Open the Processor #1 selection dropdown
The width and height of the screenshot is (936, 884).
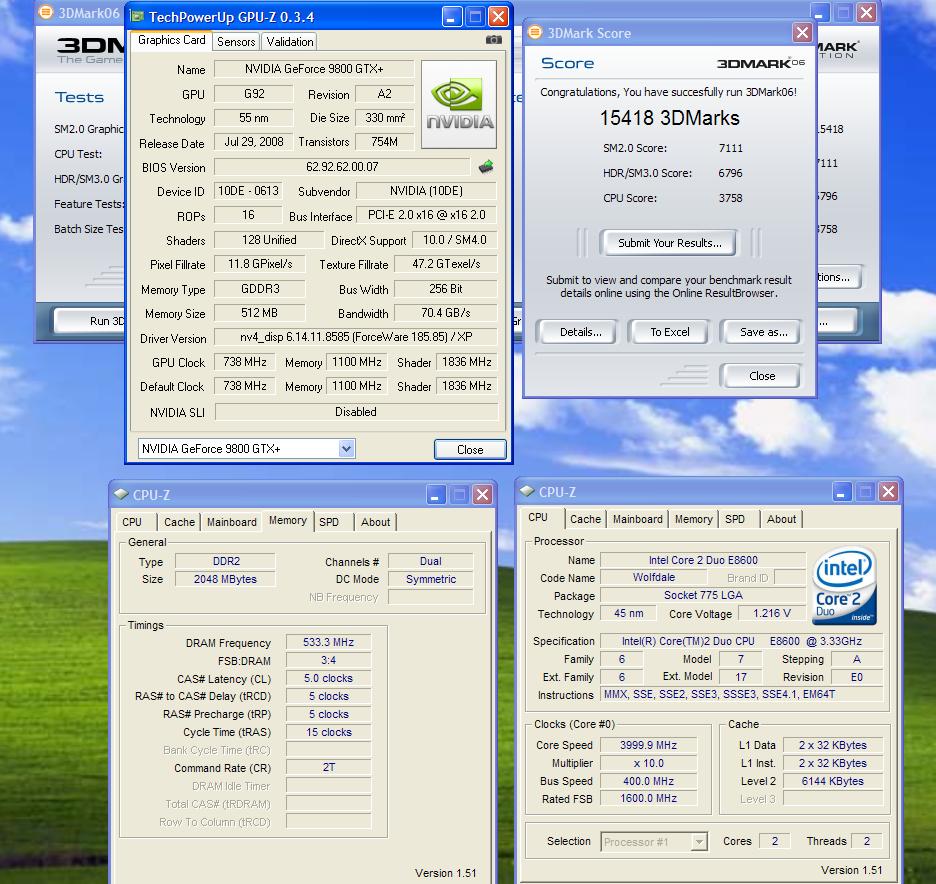[x=699, y=842]
